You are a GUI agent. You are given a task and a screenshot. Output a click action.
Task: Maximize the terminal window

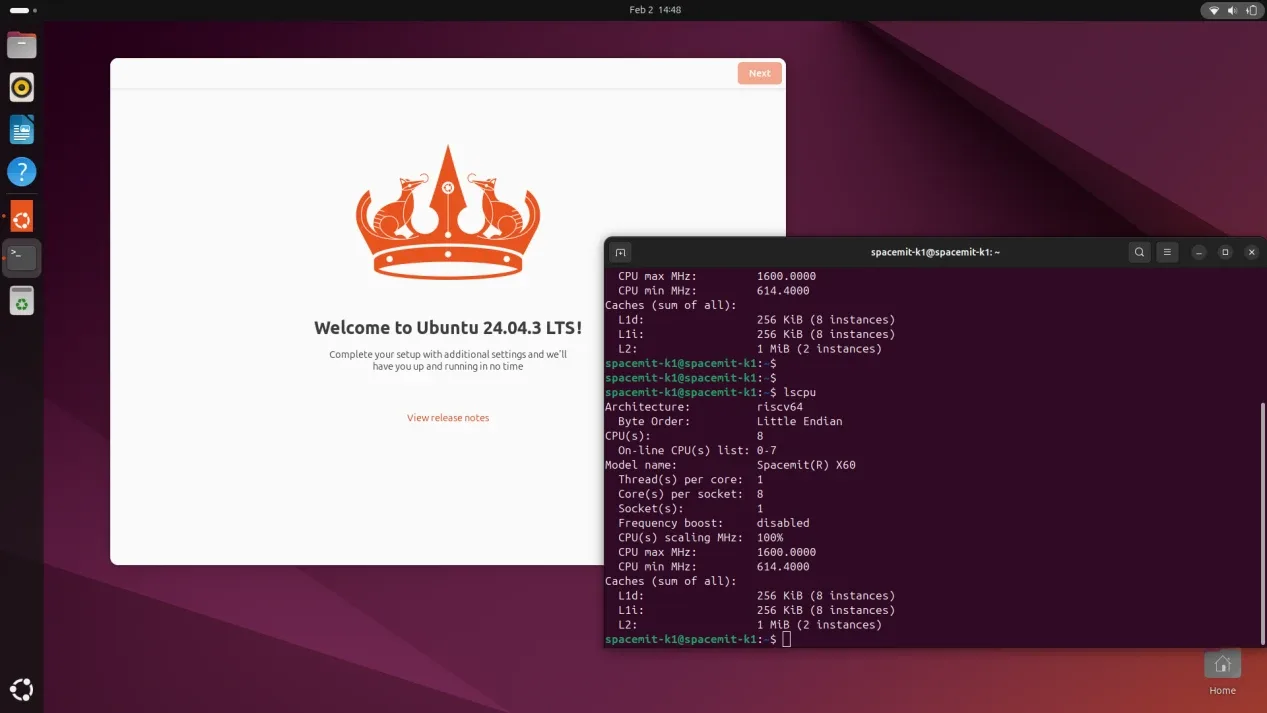pos(1225,253)
